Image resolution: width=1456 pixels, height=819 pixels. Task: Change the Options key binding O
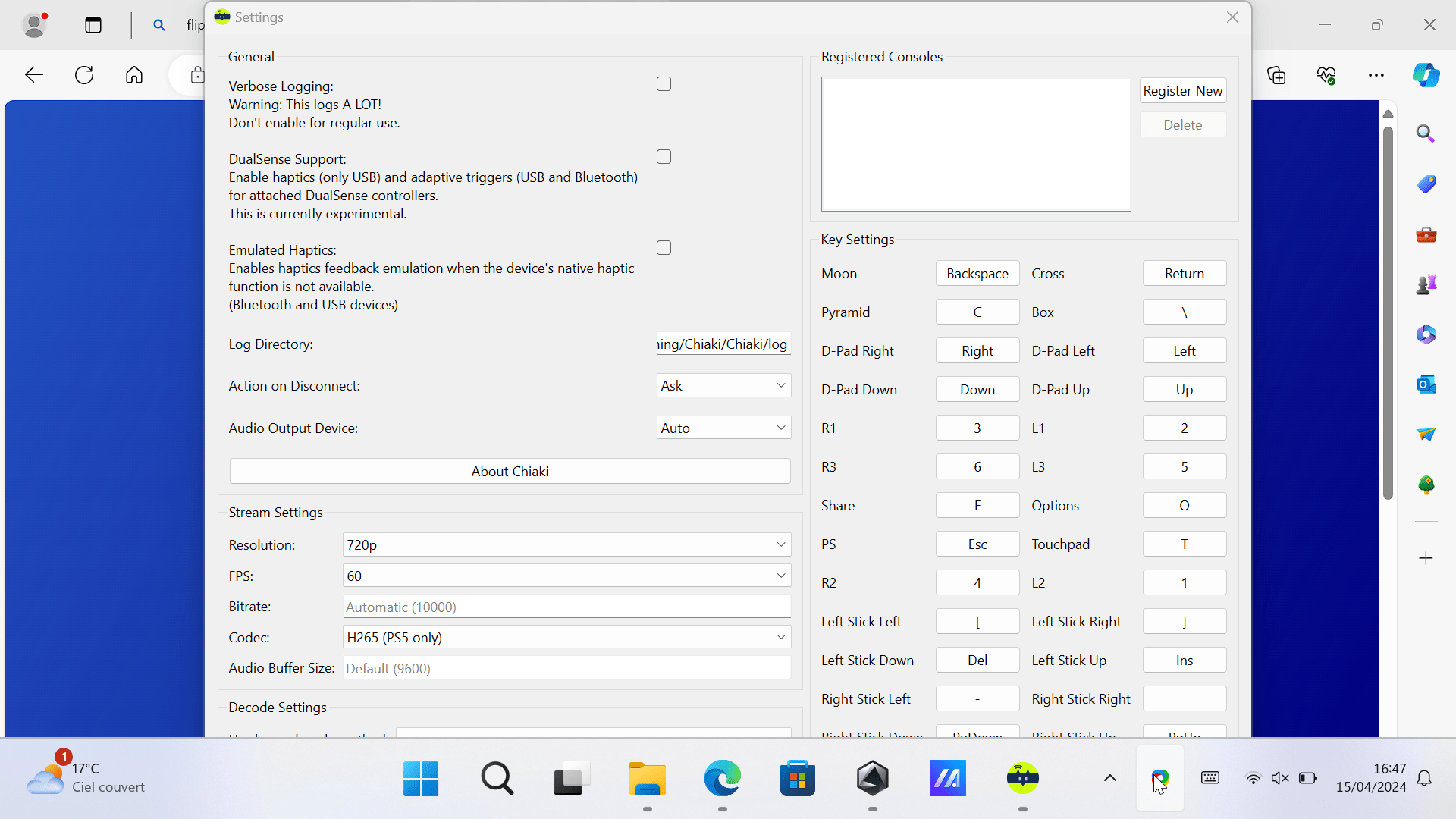click(1185, 506)
